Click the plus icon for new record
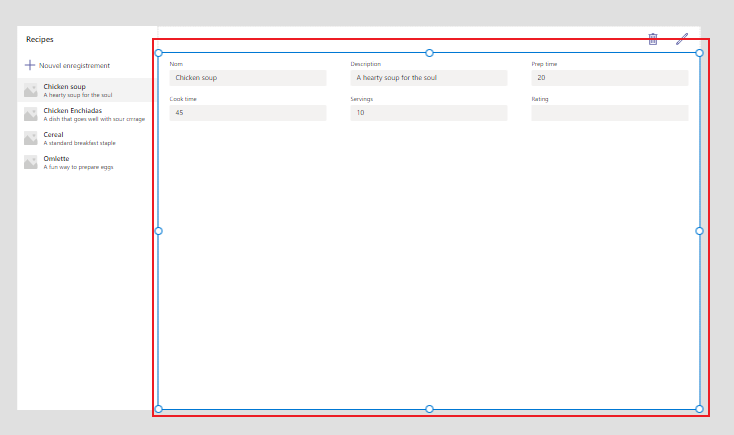Viewport: 734px width, 435px height. point(30,65)
